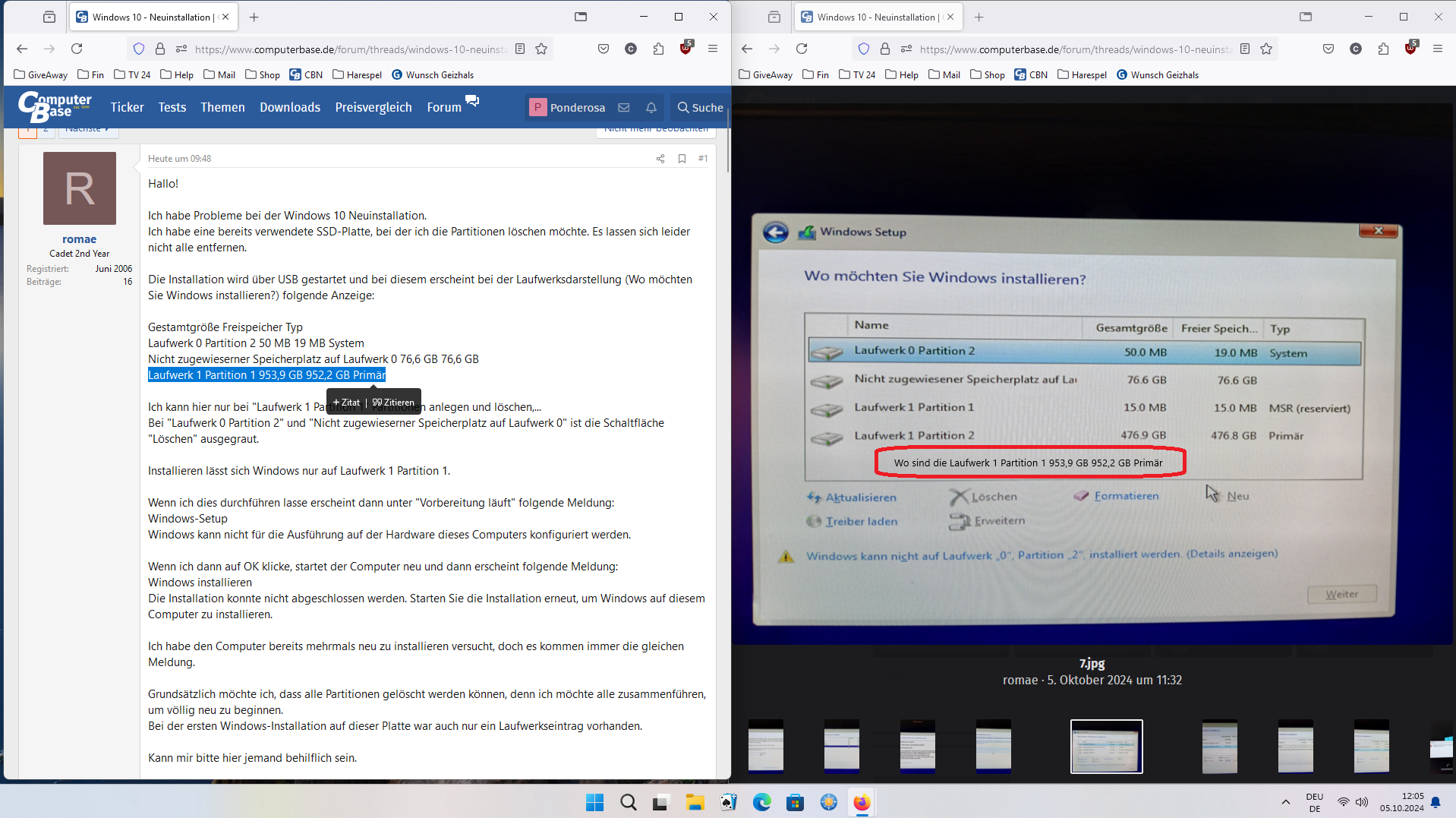Open Themen in ComputerBase navigation
The height and width of the screenshot is (818, 1456).
(222, 108)
